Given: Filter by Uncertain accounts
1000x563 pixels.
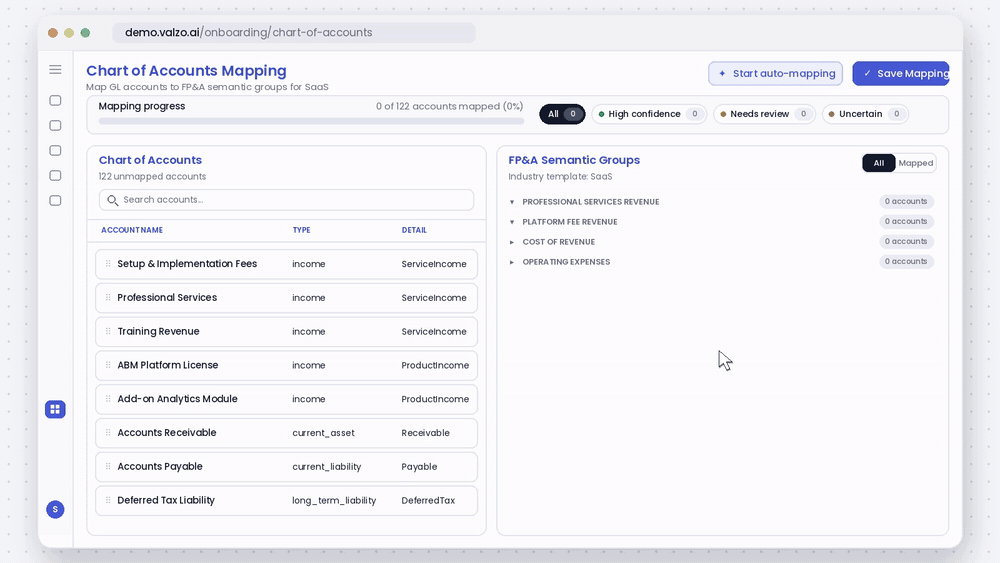Looking at the screenshot, I should 865,114.
